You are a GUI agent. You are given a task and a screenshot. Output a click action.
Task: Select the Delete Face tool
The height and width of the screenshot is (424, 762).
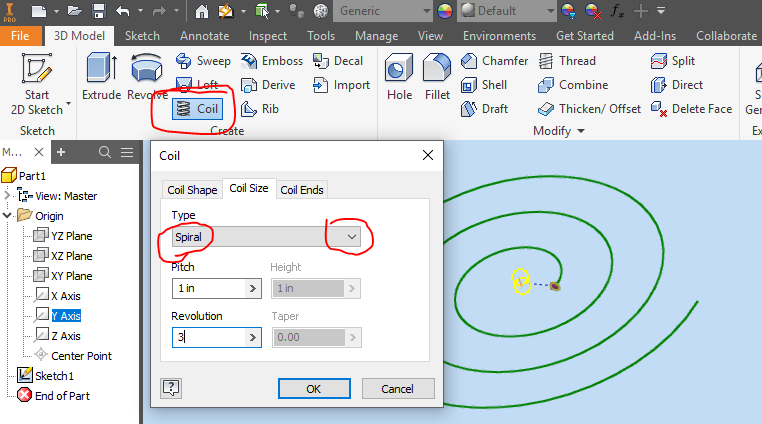coord(691,109)
